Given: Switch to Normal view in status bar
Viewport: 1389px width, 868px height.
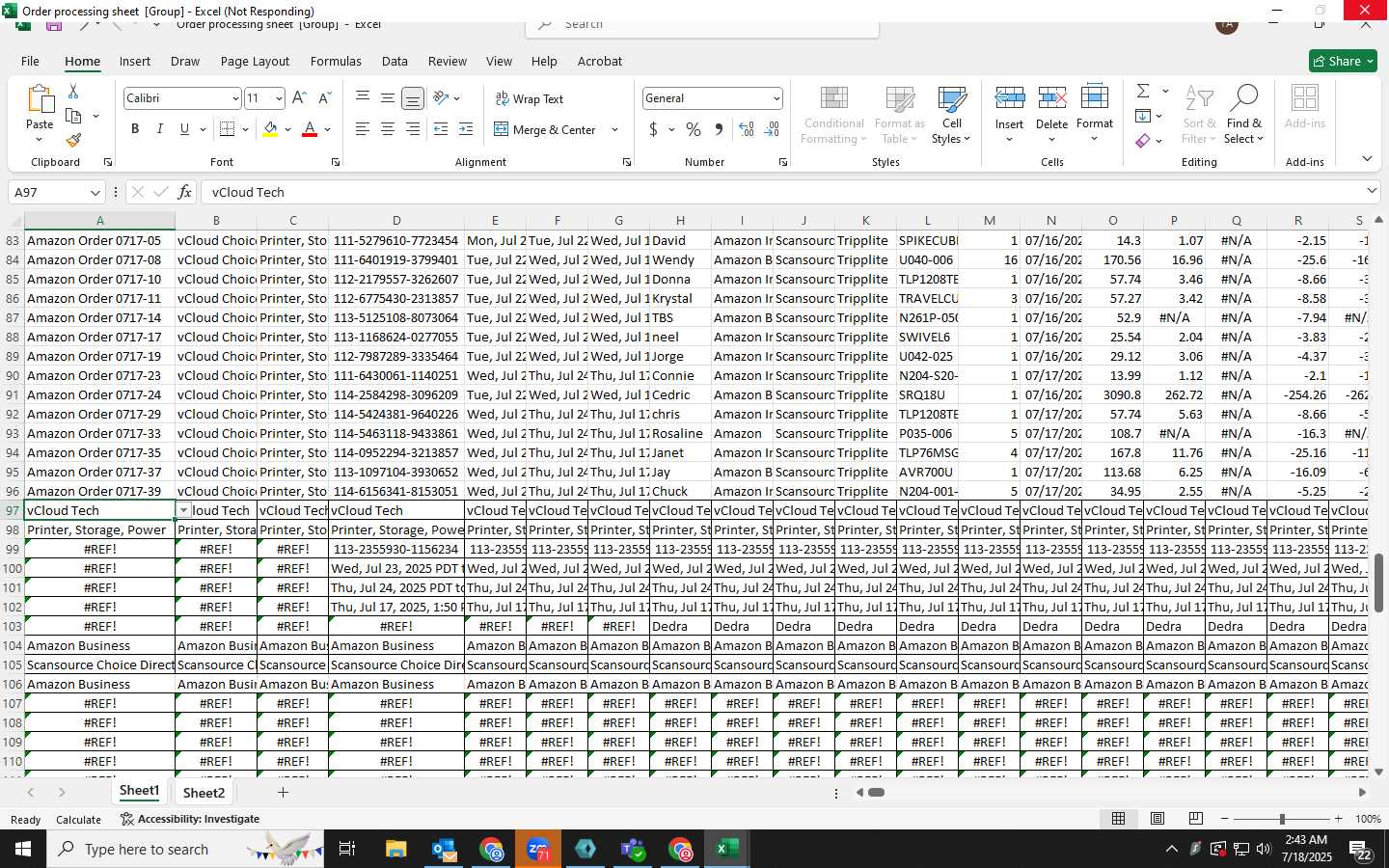Looking at the screenshot, I should 1118,819.
